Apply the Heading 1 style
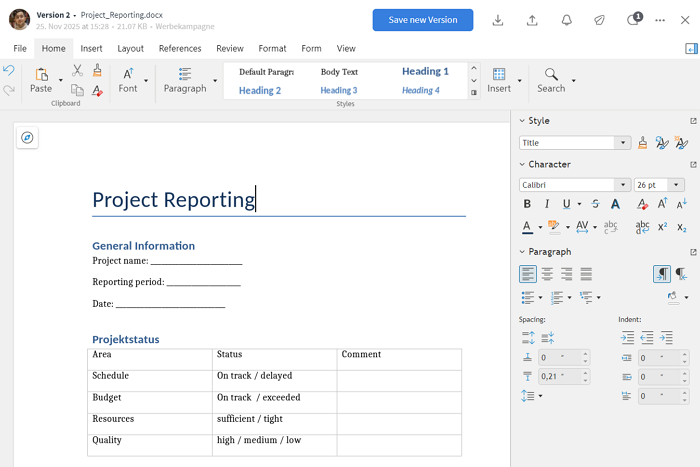This screenshot has height=467, width=700. [425, 72]
